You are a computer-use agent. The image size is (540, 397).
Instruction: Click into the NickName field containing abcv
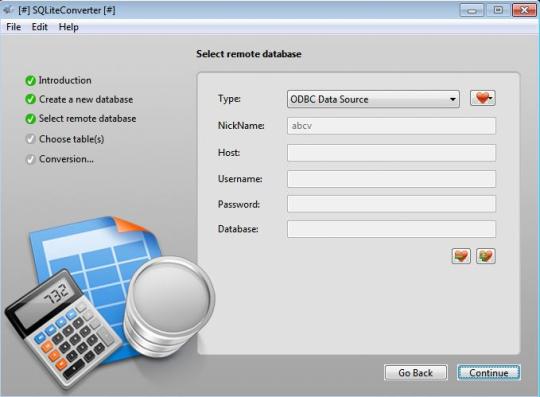coord(392,126)
